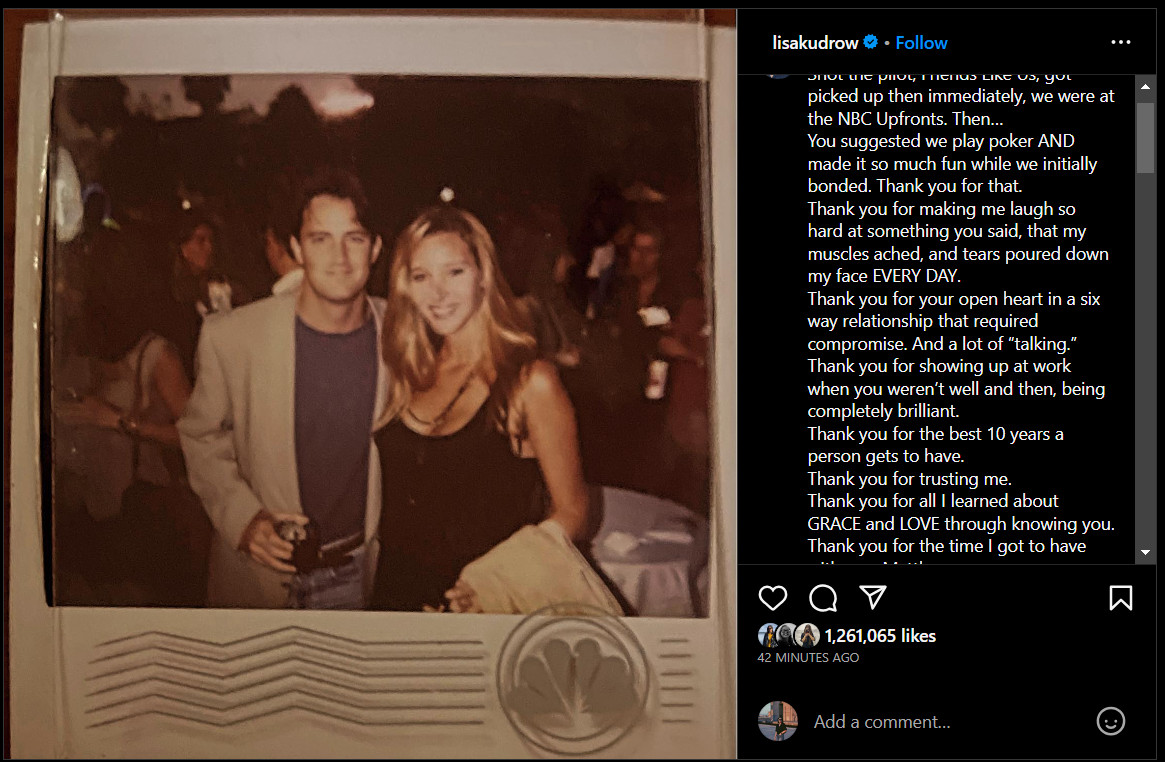Click the blue verified badge icon
This screenshot has width=1165, height=762.
pos(871,42)
